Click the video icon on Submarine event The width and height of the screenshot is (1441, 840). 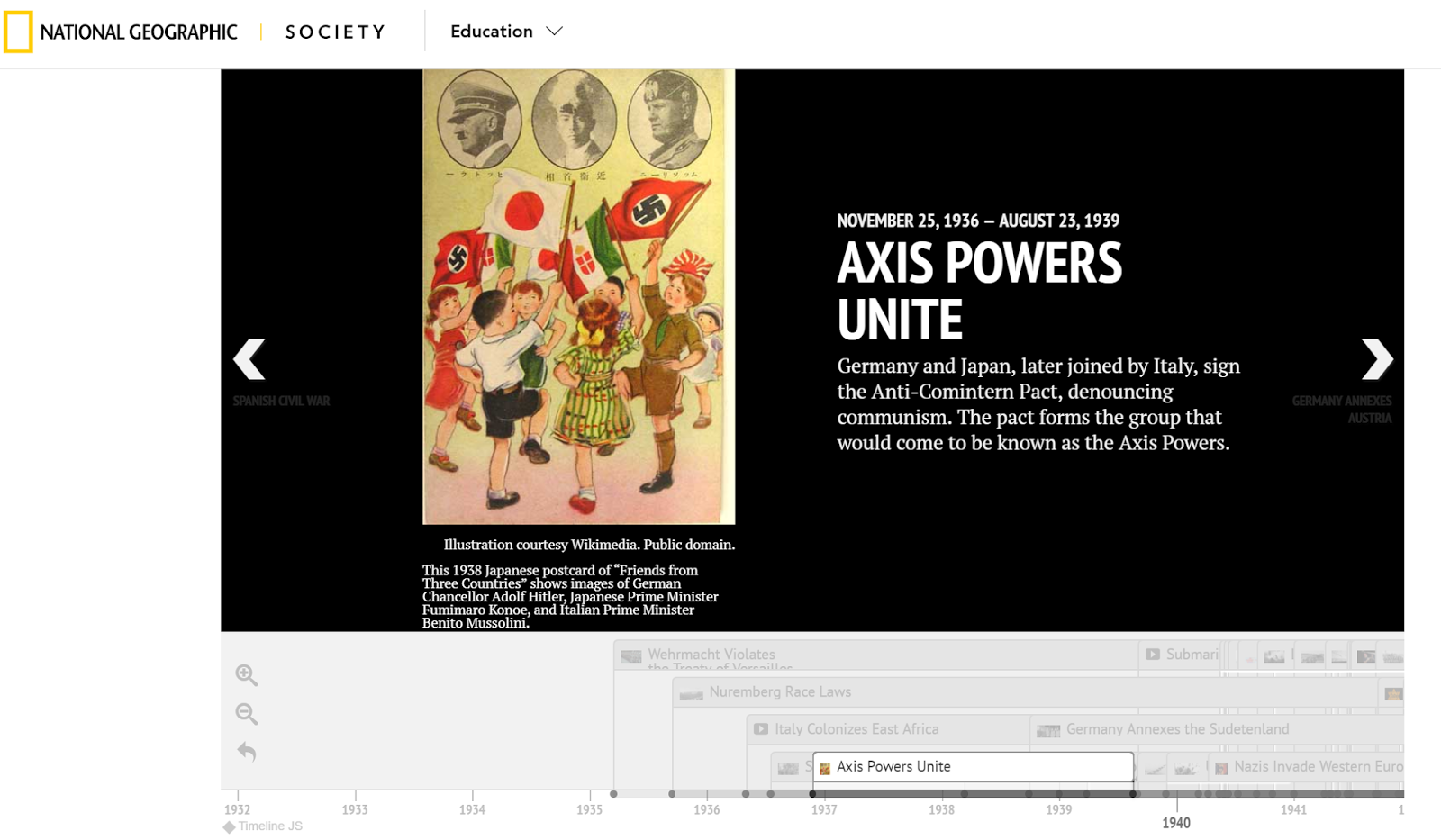[1153, 655]
